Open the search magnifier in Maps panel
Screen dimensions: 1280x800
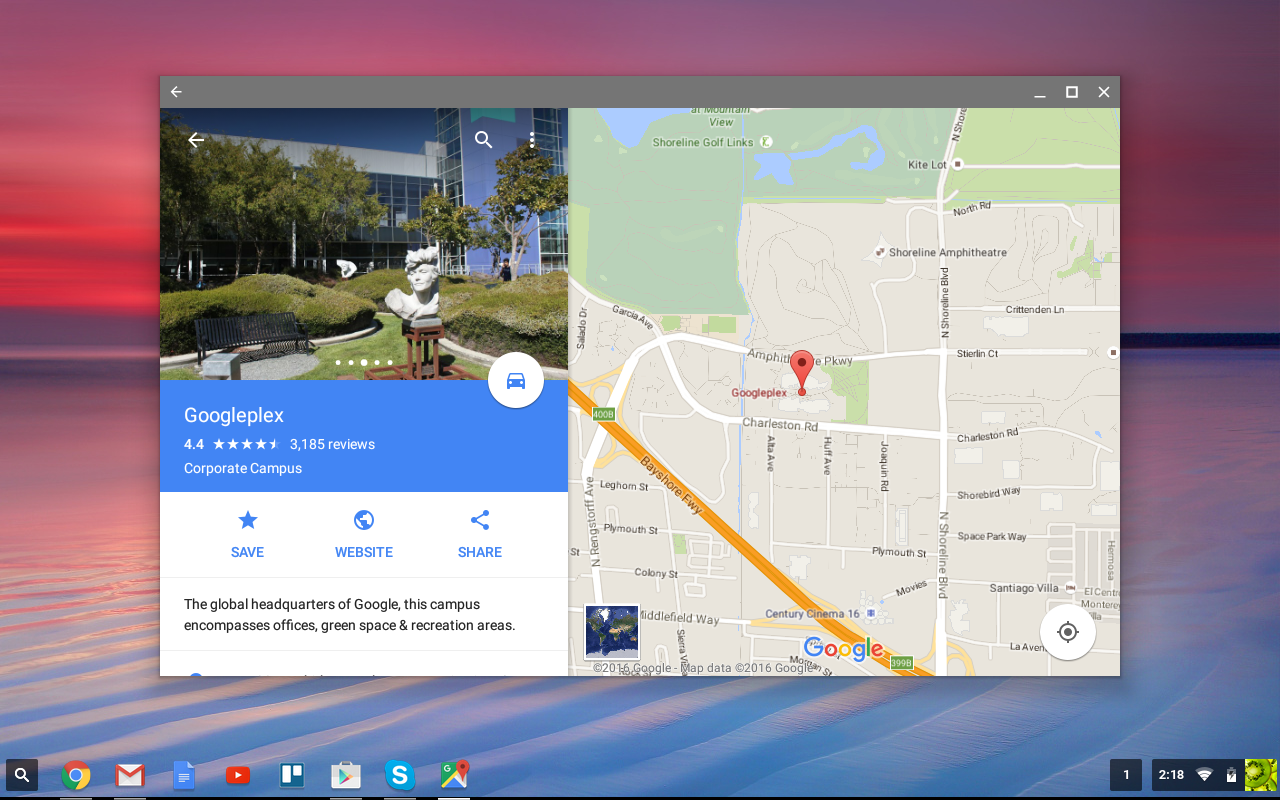coord(484,140)
